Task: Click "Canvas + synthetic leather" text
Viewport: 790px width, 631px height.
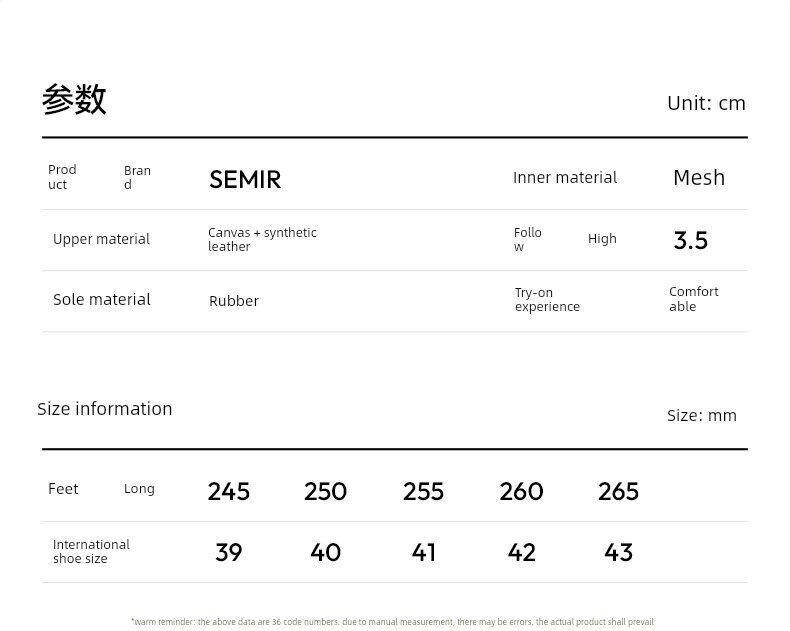Action: [262, 239]
